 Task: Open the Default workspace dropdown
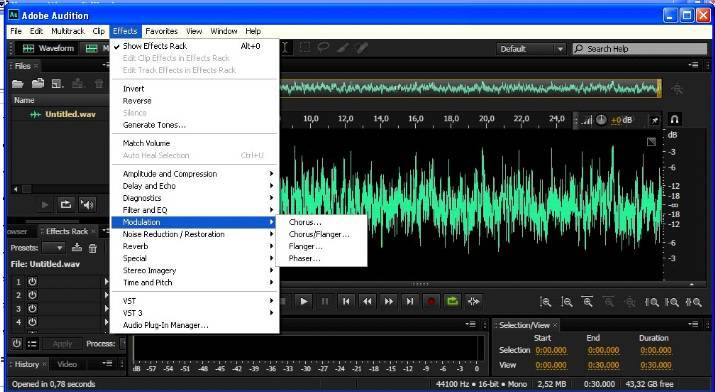point(531,49)
